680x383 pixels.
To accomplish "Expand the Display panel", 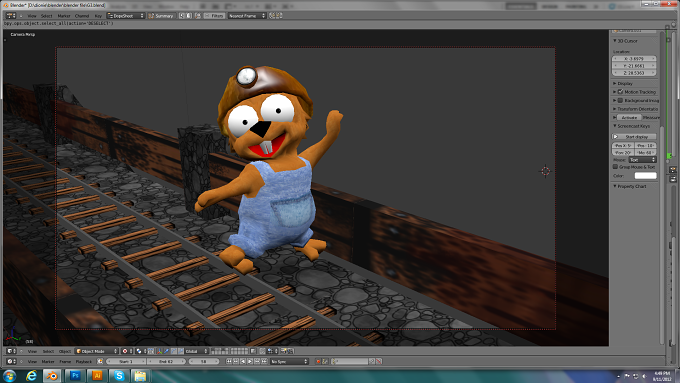I will 623,83.
